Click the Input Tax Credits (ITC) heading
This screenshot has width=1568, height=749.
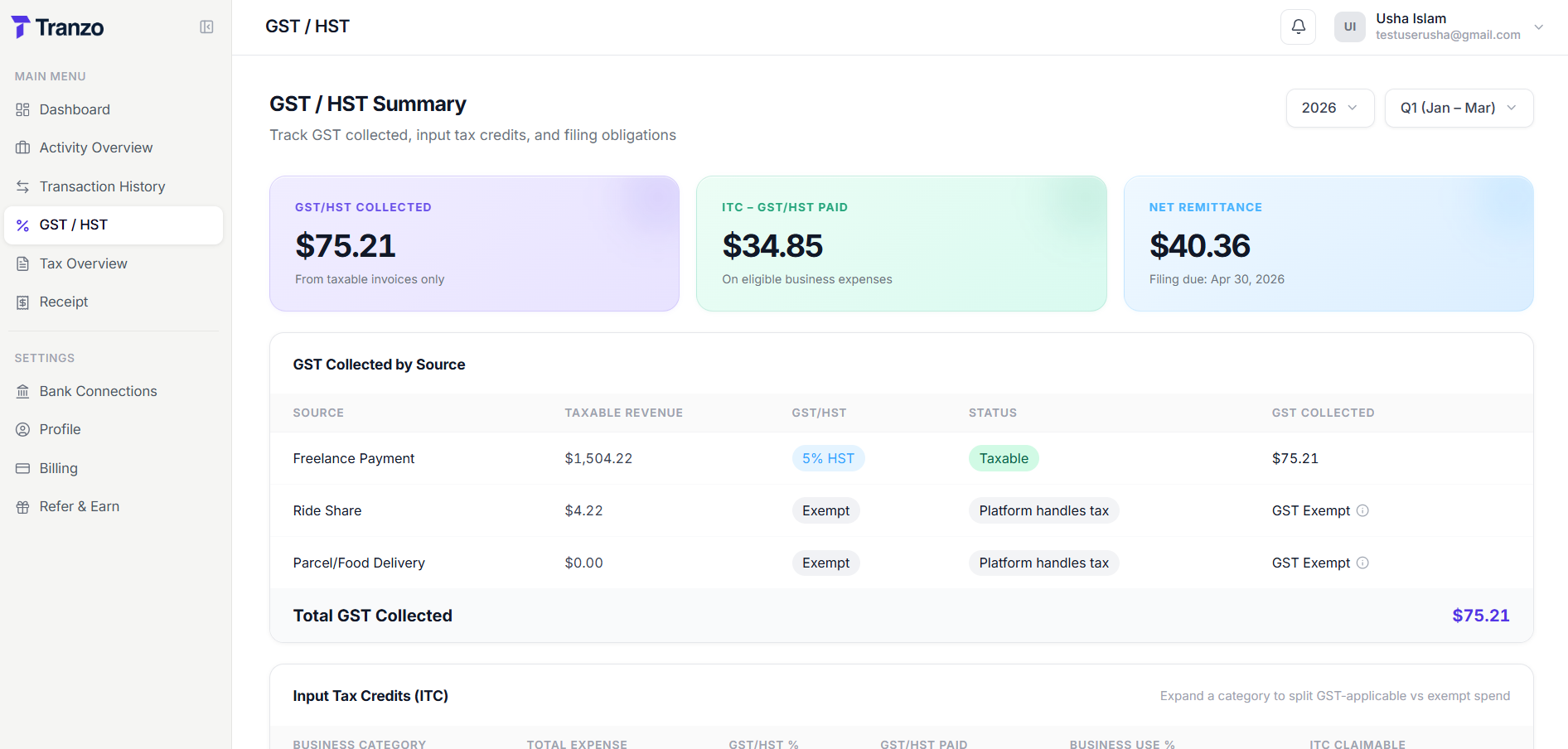(x=370, y=696)
